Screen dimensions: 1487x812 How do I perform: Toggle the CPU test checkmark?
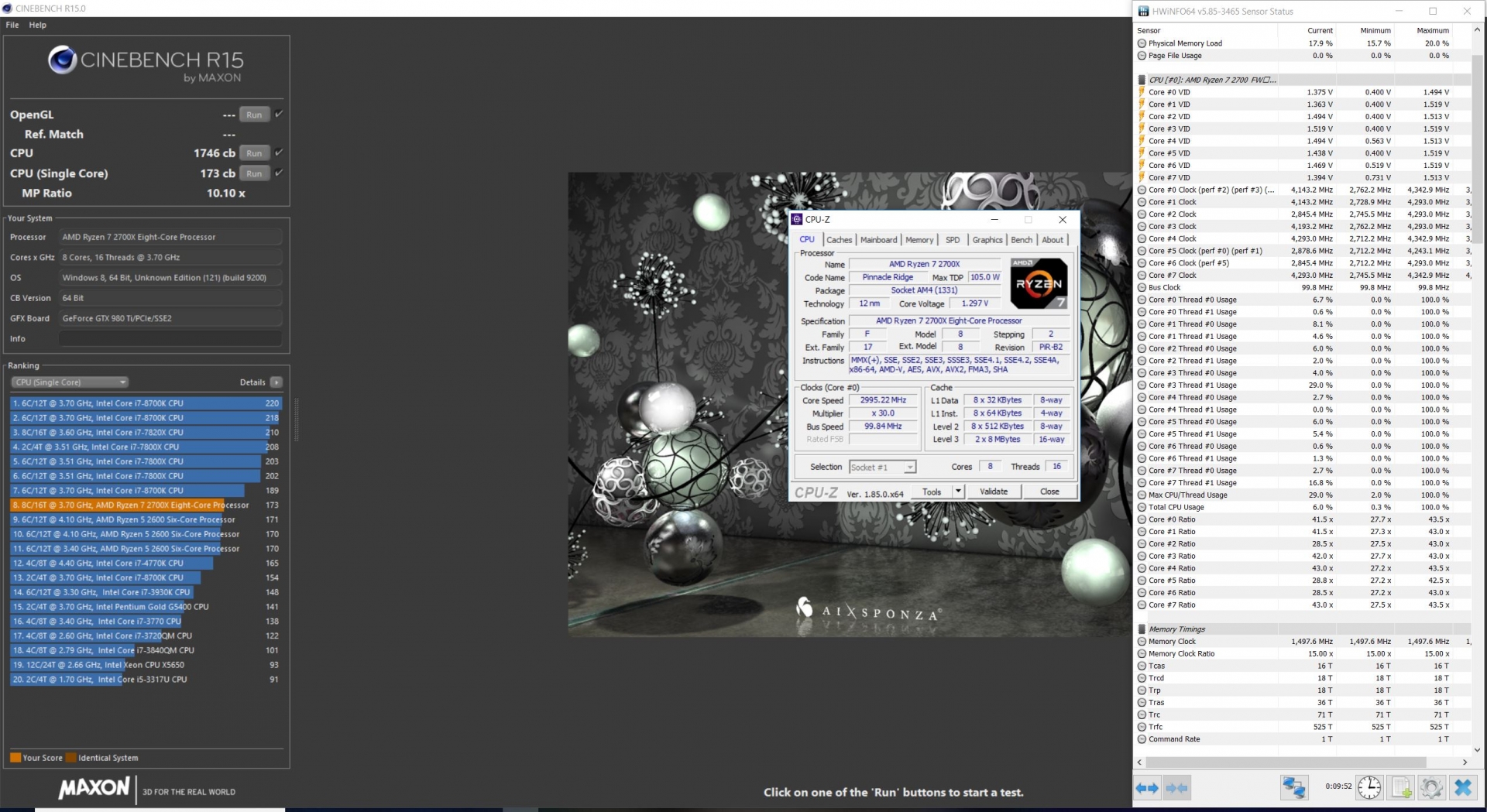[279, 152]
